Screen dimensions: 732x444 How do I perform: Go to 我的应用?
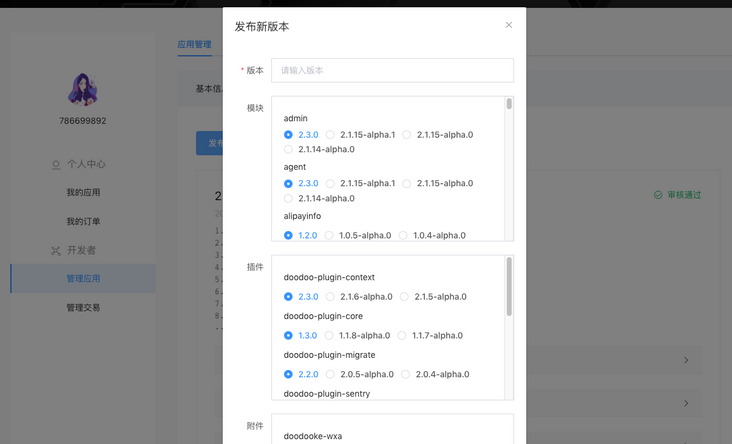(83, 192)
